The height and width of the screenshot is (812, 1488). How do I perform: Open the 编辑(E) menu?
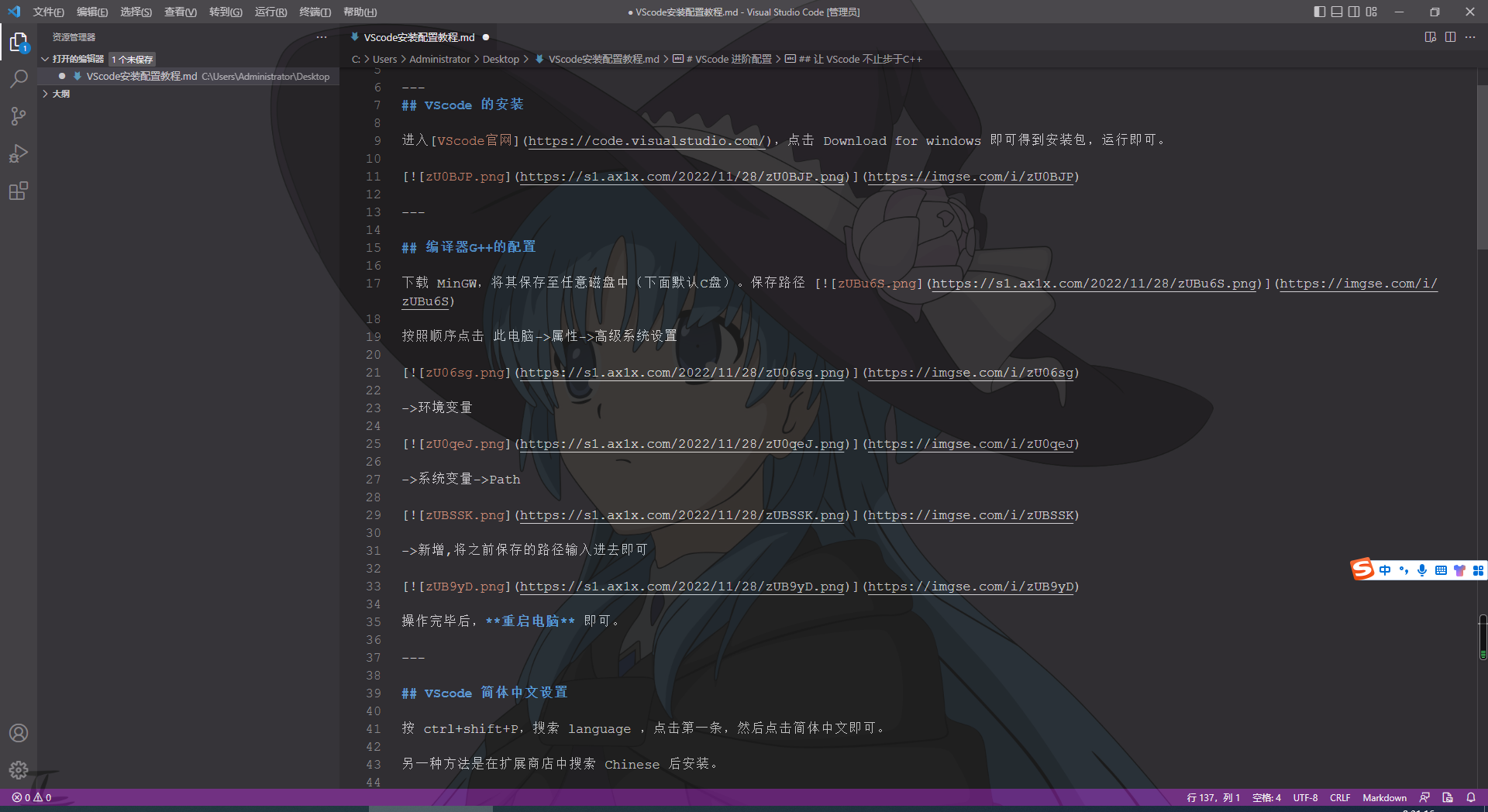(92, 12)
